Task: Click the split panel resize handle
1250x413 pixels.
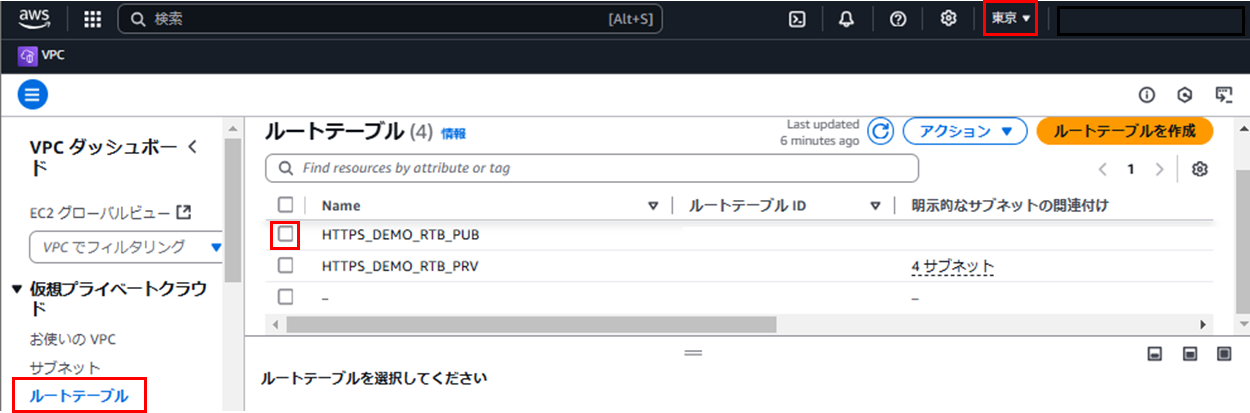Action: pos(693,353)
